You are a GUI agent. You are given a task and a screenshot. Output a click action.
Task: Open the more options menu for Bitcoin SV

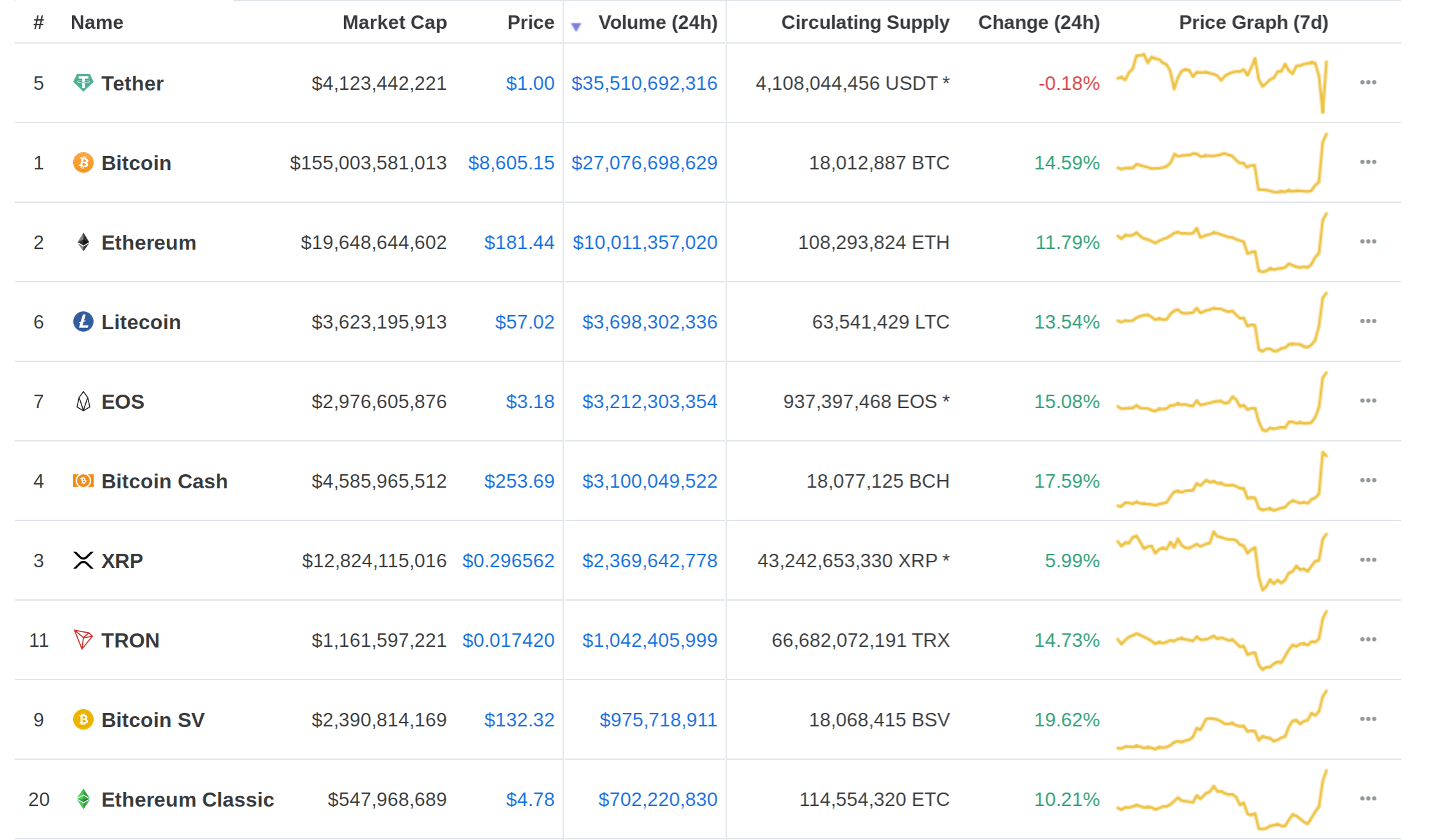[1368, 719]
